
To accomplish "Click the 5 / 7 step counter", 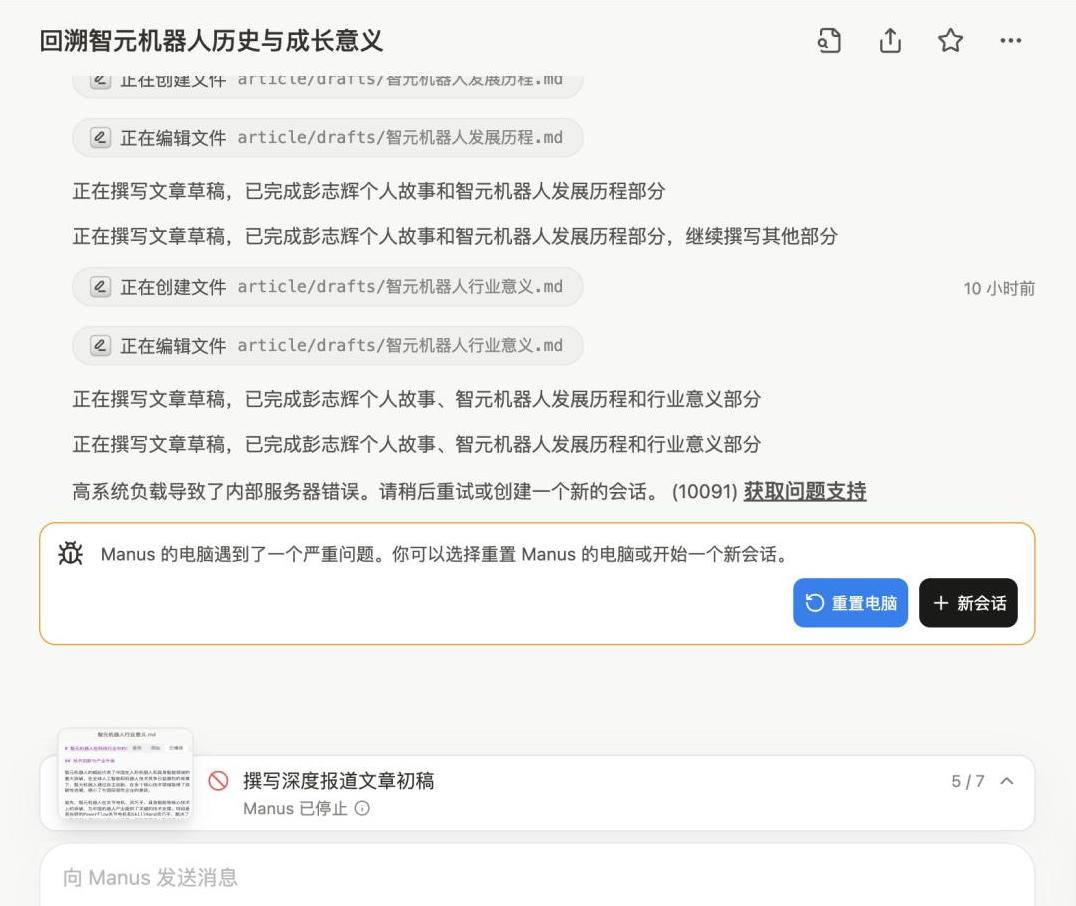I will click(x=968, y=781).
